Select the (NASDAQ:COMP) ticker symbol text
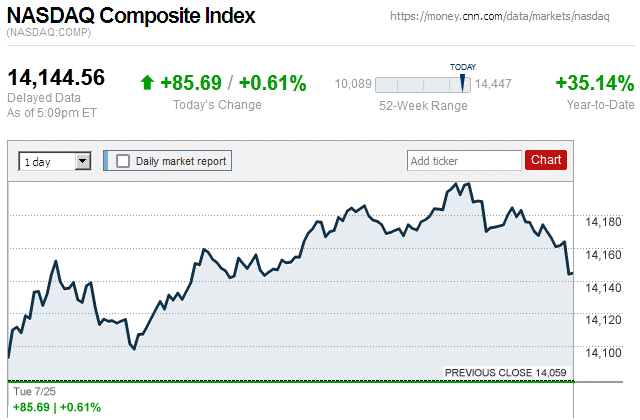Viewport: 640px width, 420px height. click(48, 34)
